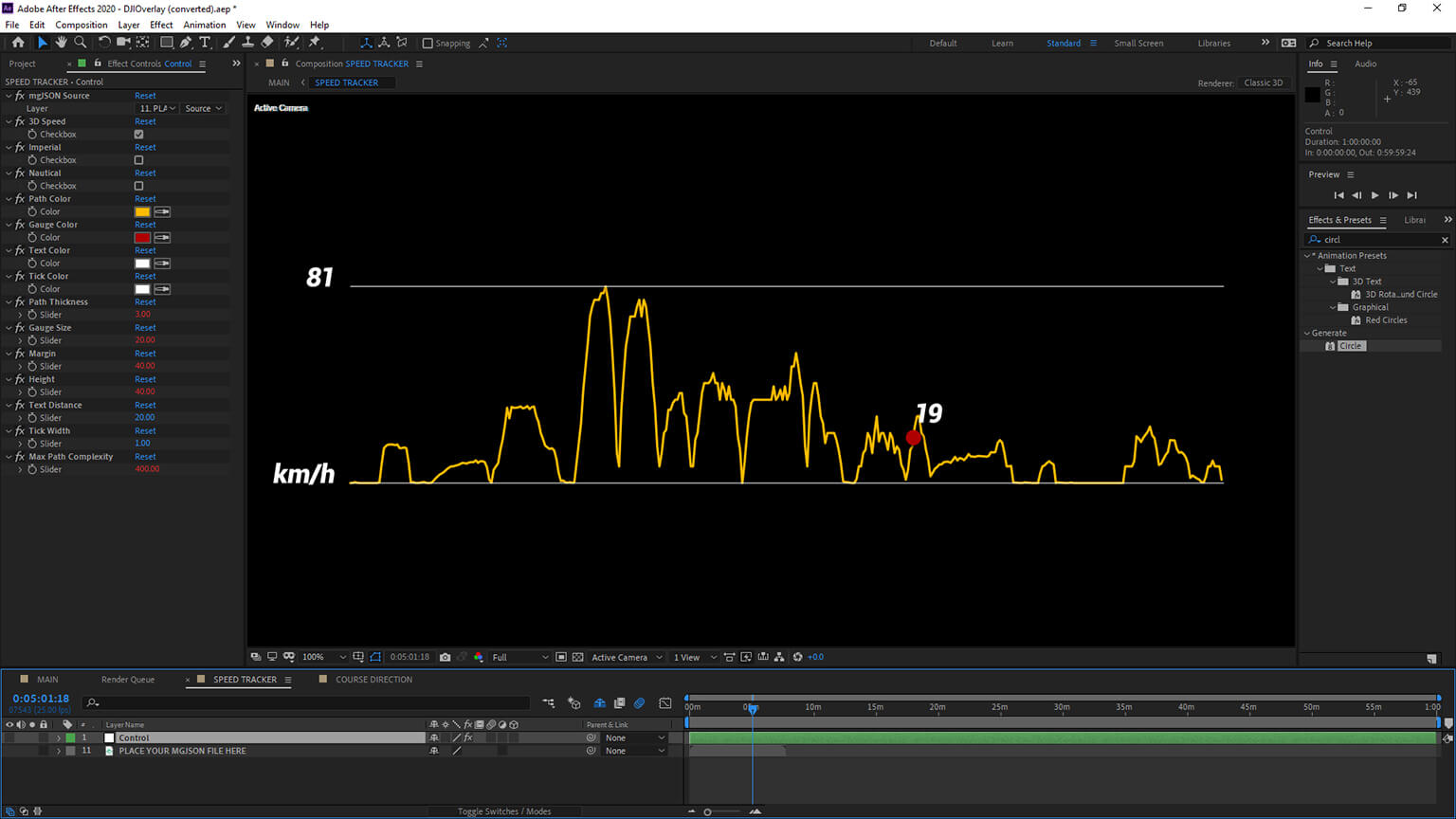Select the Clone Stamp tool
The image size is (1456, 819).
point(247,43)
